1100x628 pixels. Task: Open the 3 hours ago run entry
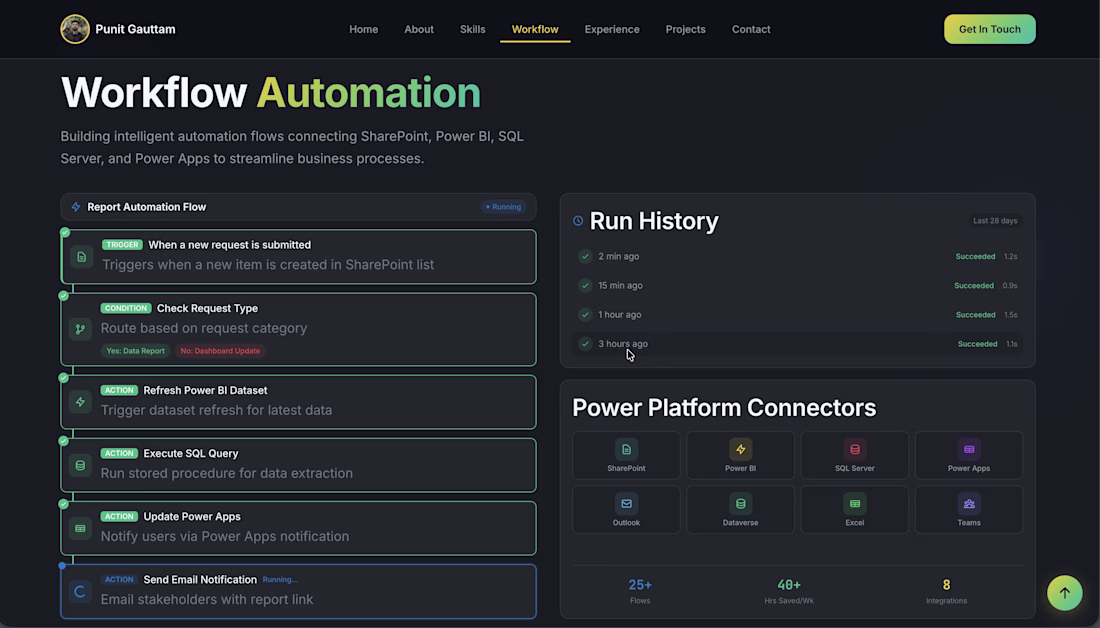point(798,344)
